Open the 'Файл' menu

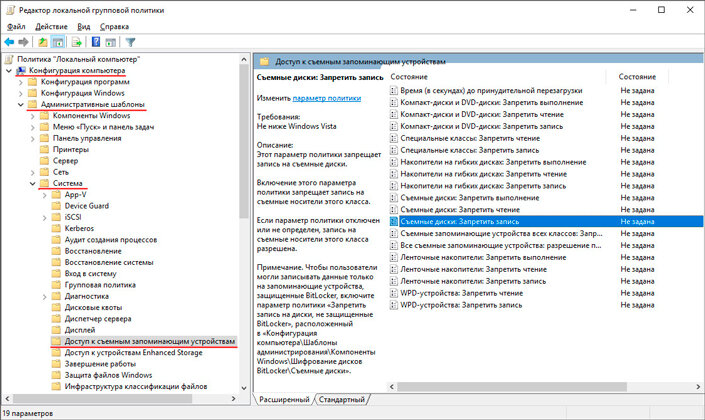[16, 27]
